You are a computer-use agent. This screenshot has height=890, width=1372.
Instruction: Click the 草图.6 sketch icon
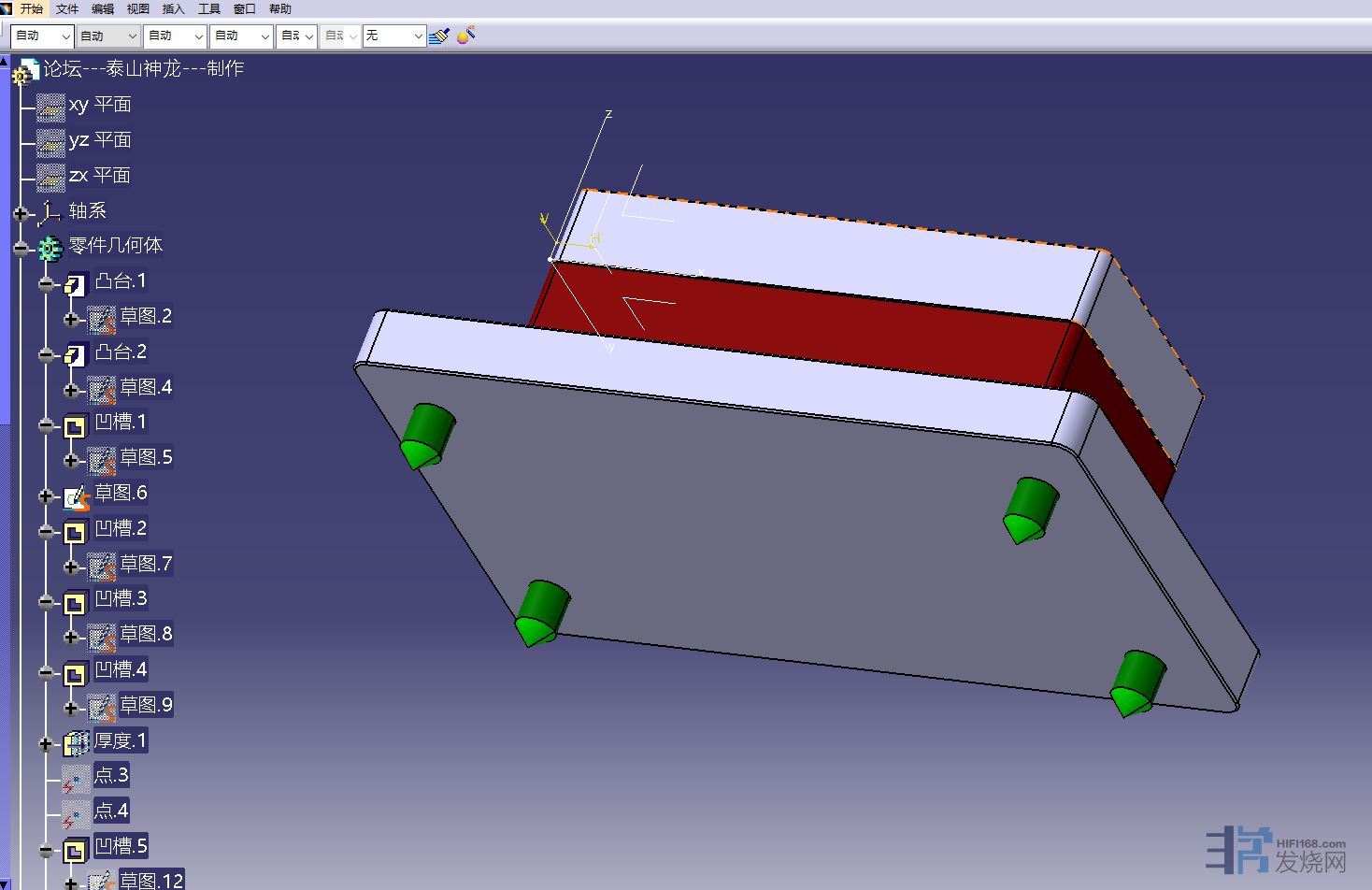point(76,495)
